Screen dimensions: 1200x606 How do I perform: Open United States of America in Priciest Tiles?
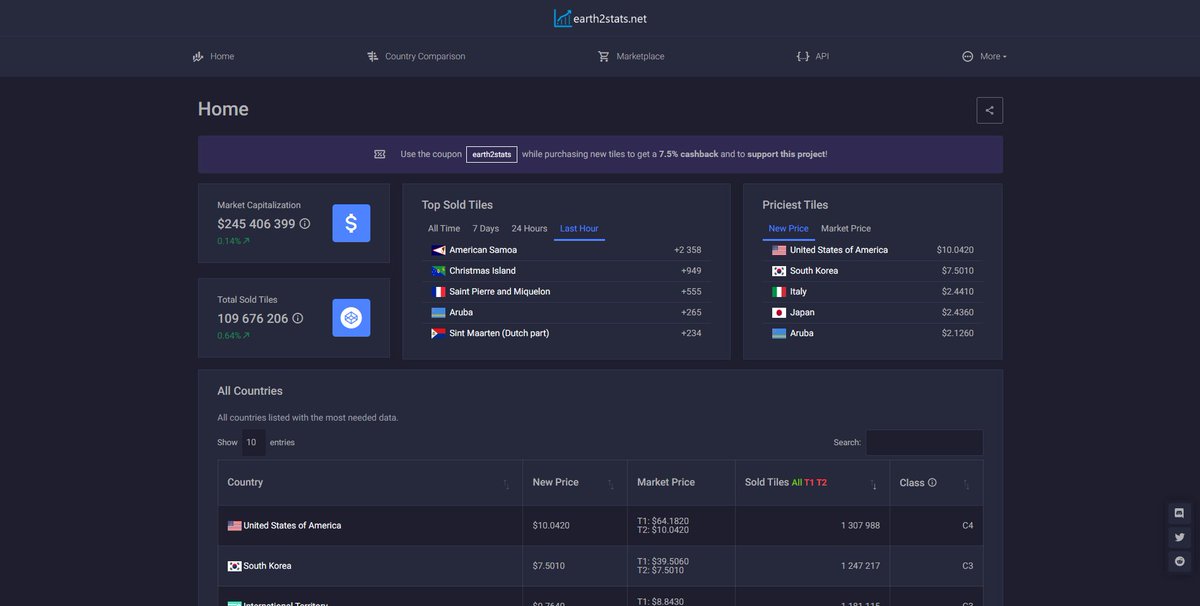[839, 250]
